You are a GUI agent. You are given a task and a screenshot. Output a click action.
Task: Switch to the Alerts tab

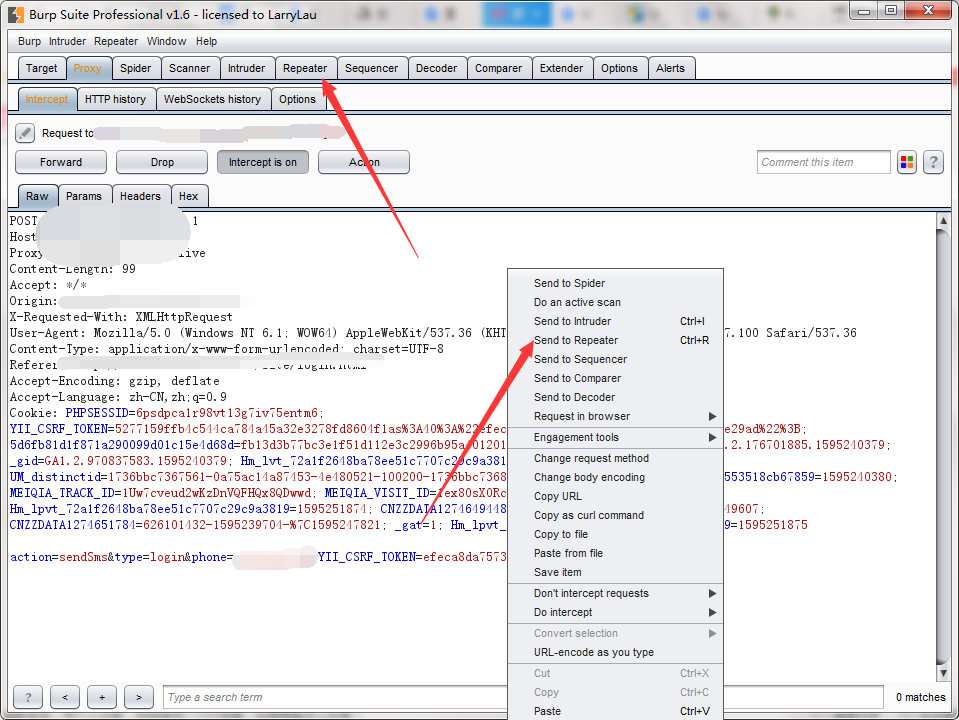(x=670, y=68)
